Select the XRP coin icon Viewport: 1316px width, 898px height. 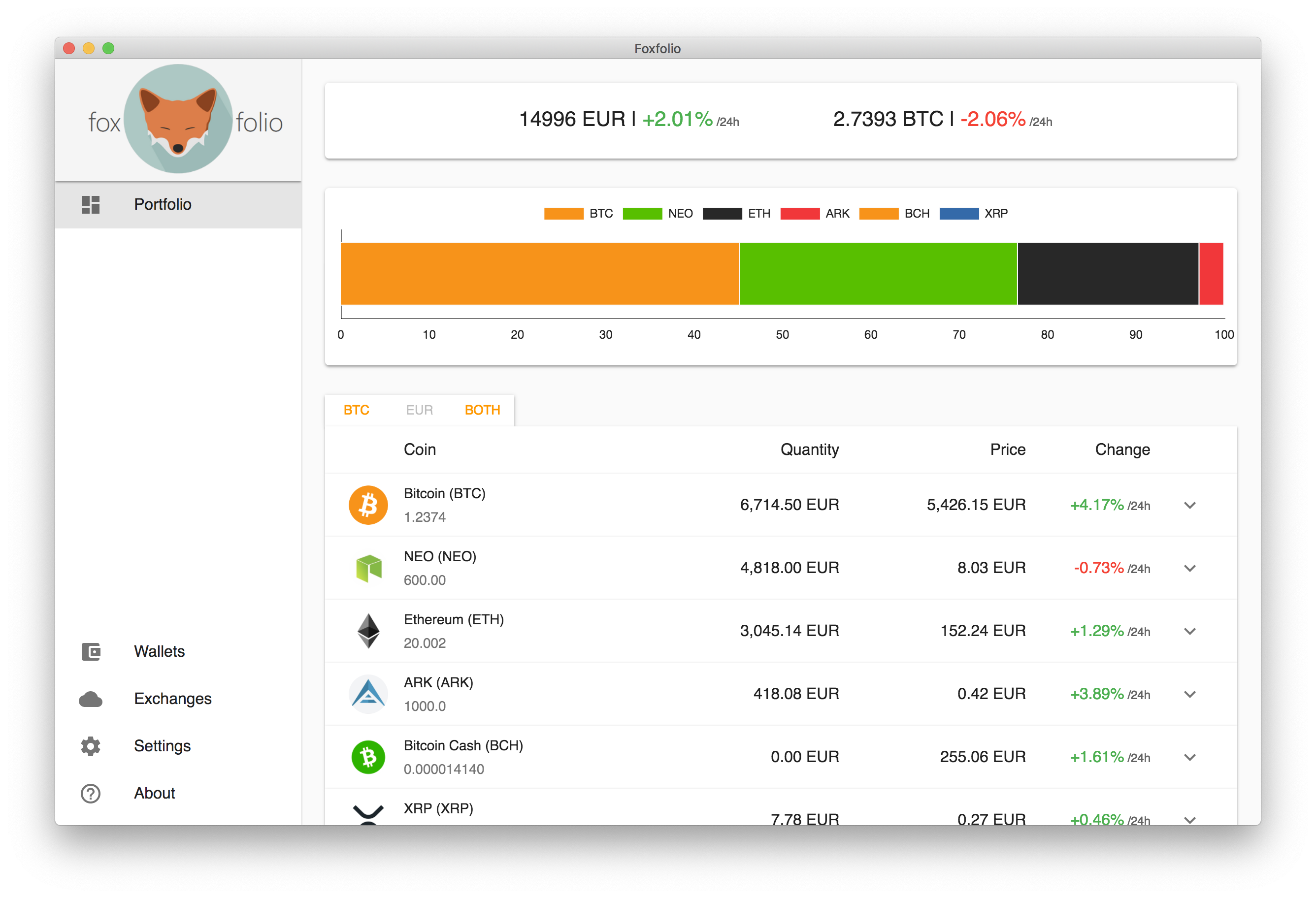pyautogui.click(x=368, y=814)
